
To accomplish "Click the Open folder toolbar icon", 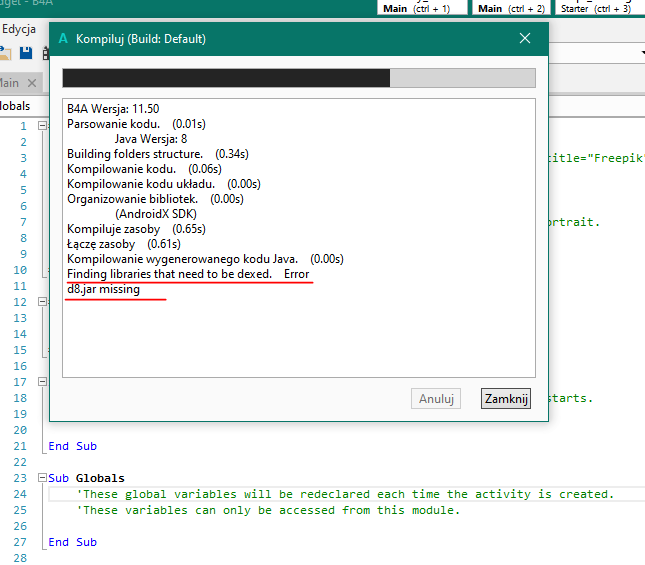I will (x=7, y=53).
